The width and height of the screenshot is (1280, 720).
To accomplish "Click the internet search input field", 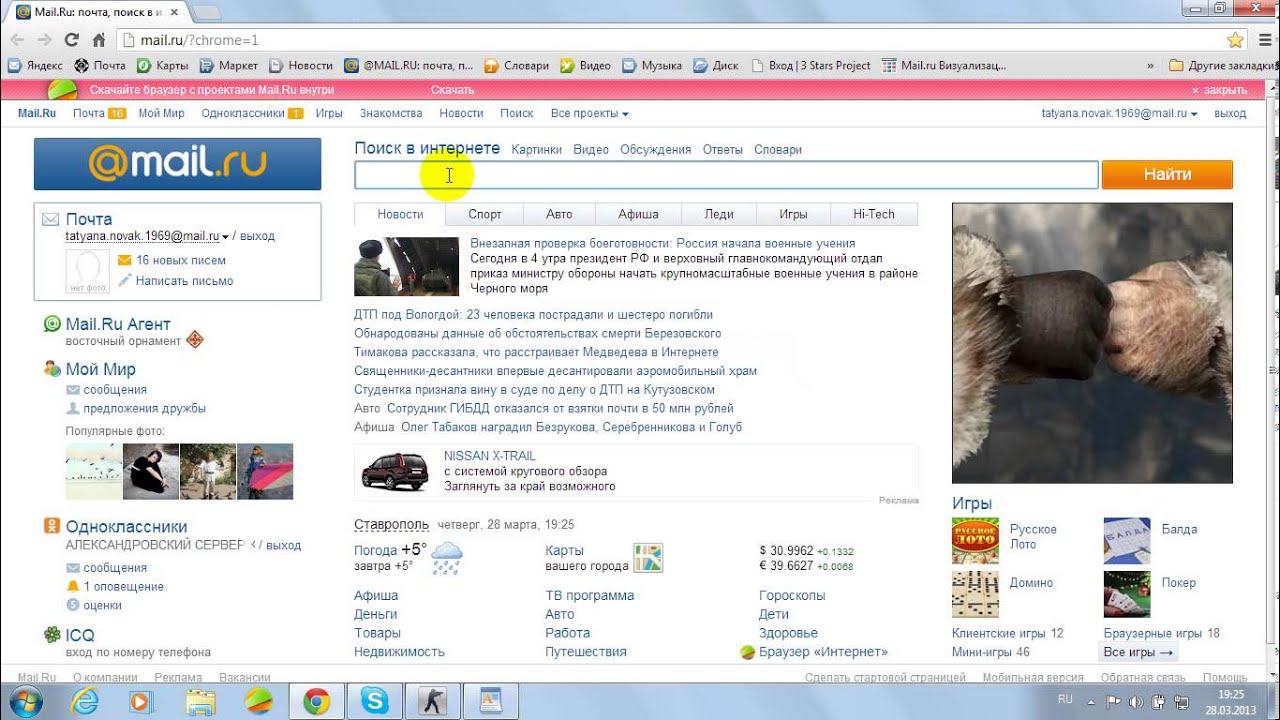I will point(726,175).
